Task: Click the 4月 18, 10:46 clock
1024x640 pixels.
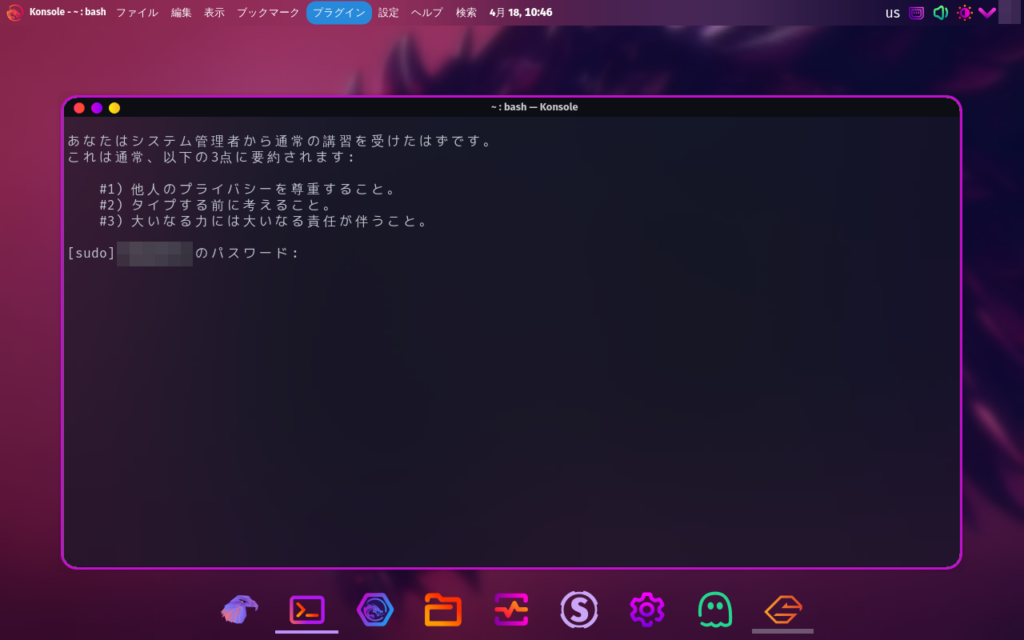Action: 520,13
